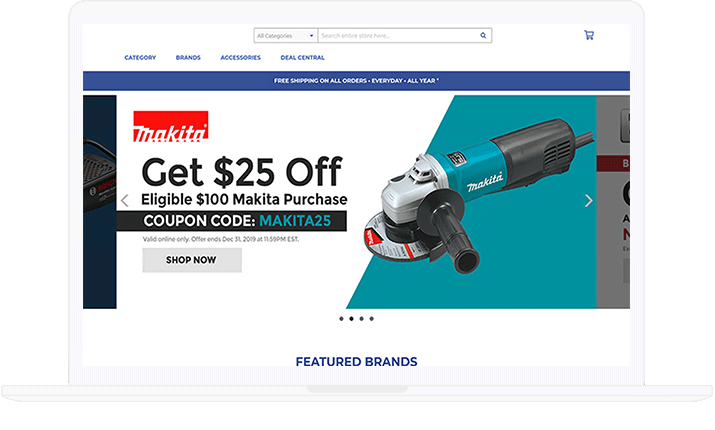
Task: Open the Accessories menu
Action: pyautogui.click(x=240, y=57)
